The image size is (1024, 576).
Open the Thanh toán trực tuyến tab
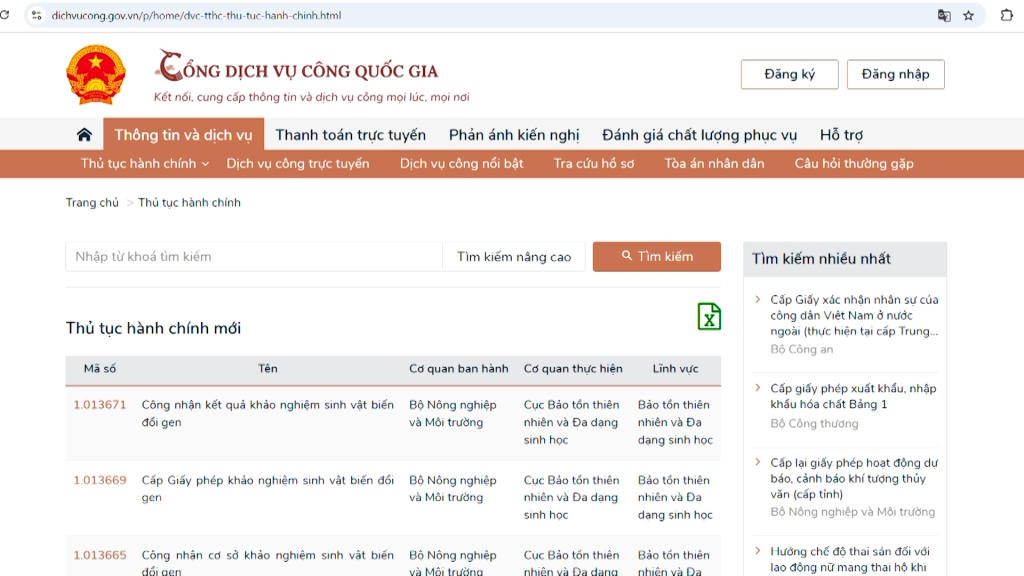351,135
